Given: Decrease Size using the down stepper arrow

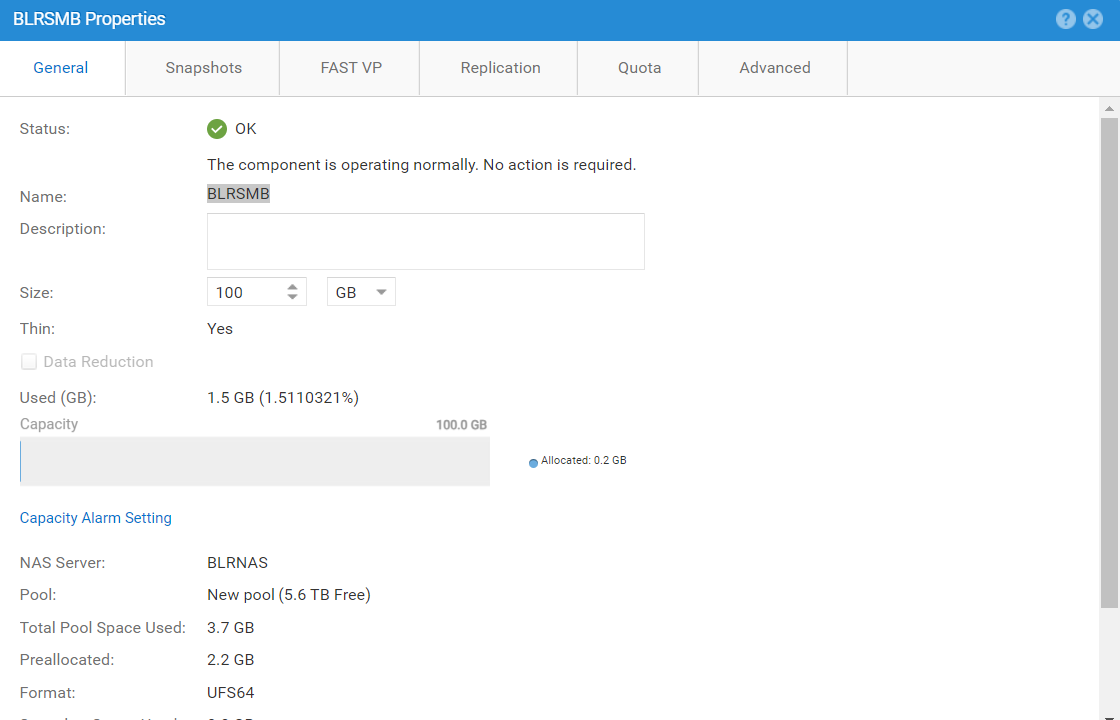Looking at the screenshot, I should [x=290, y=296].
